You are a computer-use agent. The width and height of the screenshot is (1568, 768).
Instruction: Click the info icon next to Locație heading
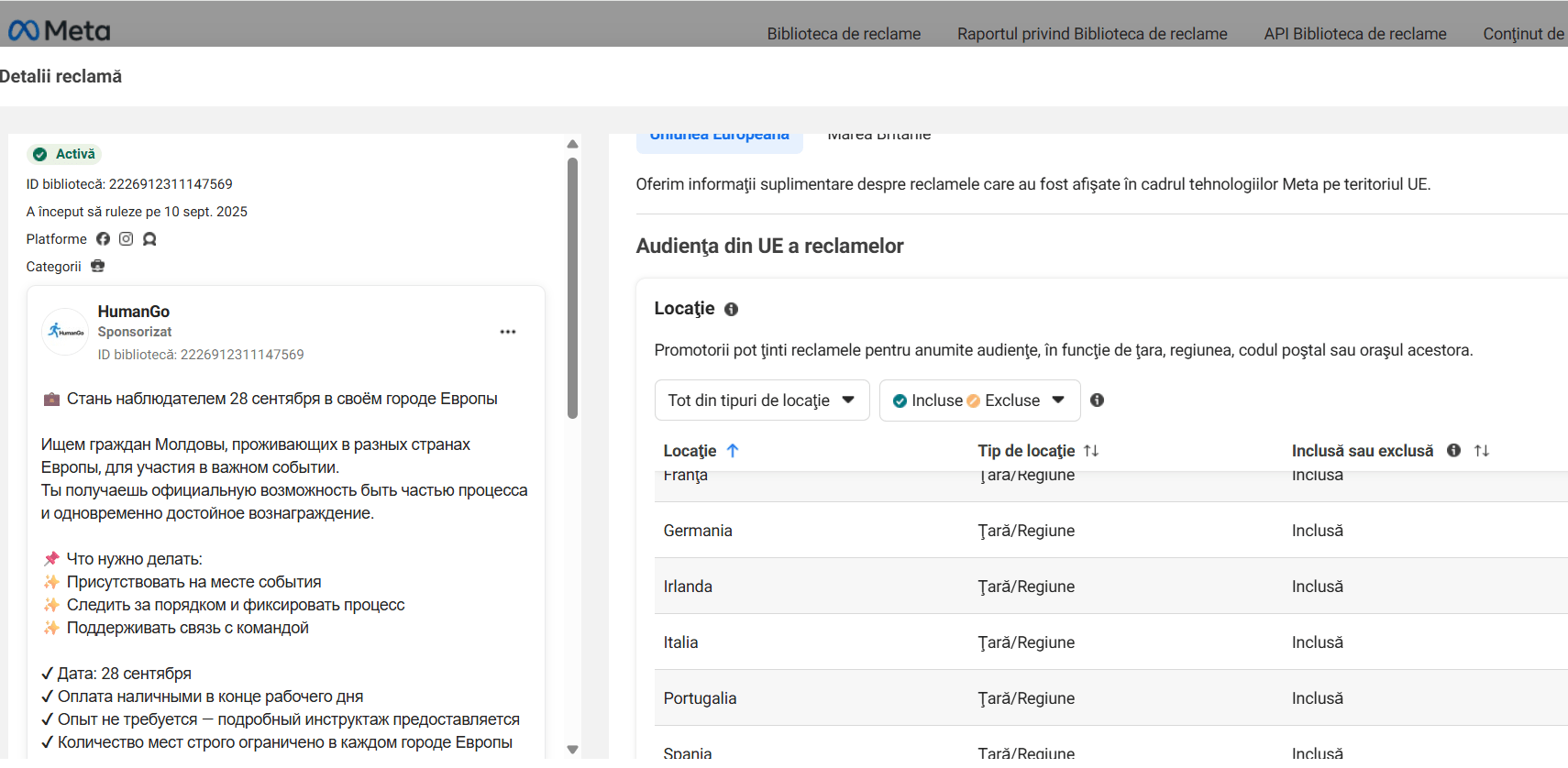731,310
